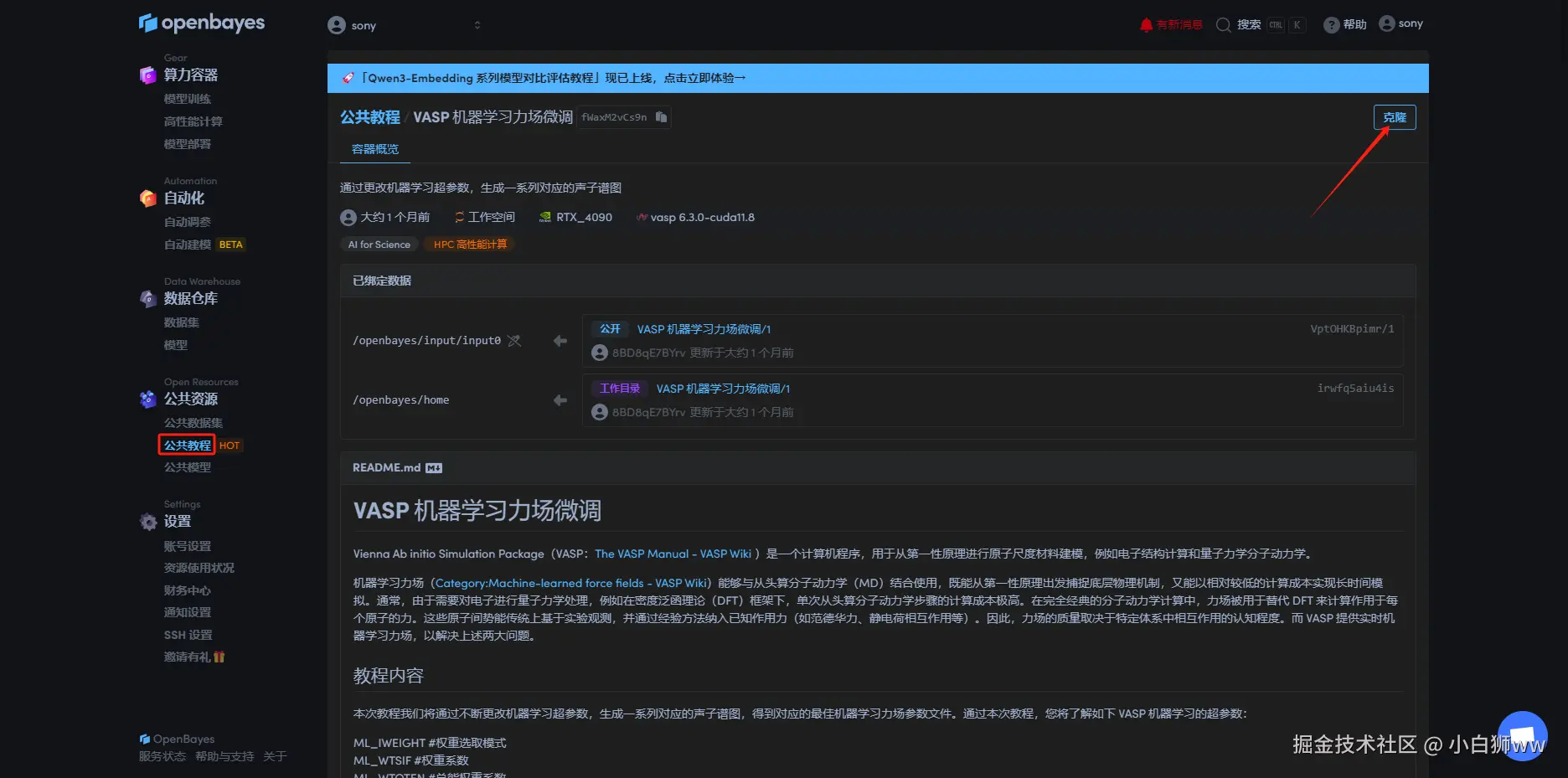Click the read-only icon beside /openbayes/input/input0
This screenshot has height=778, width=1568.
[x=514, y=341]
